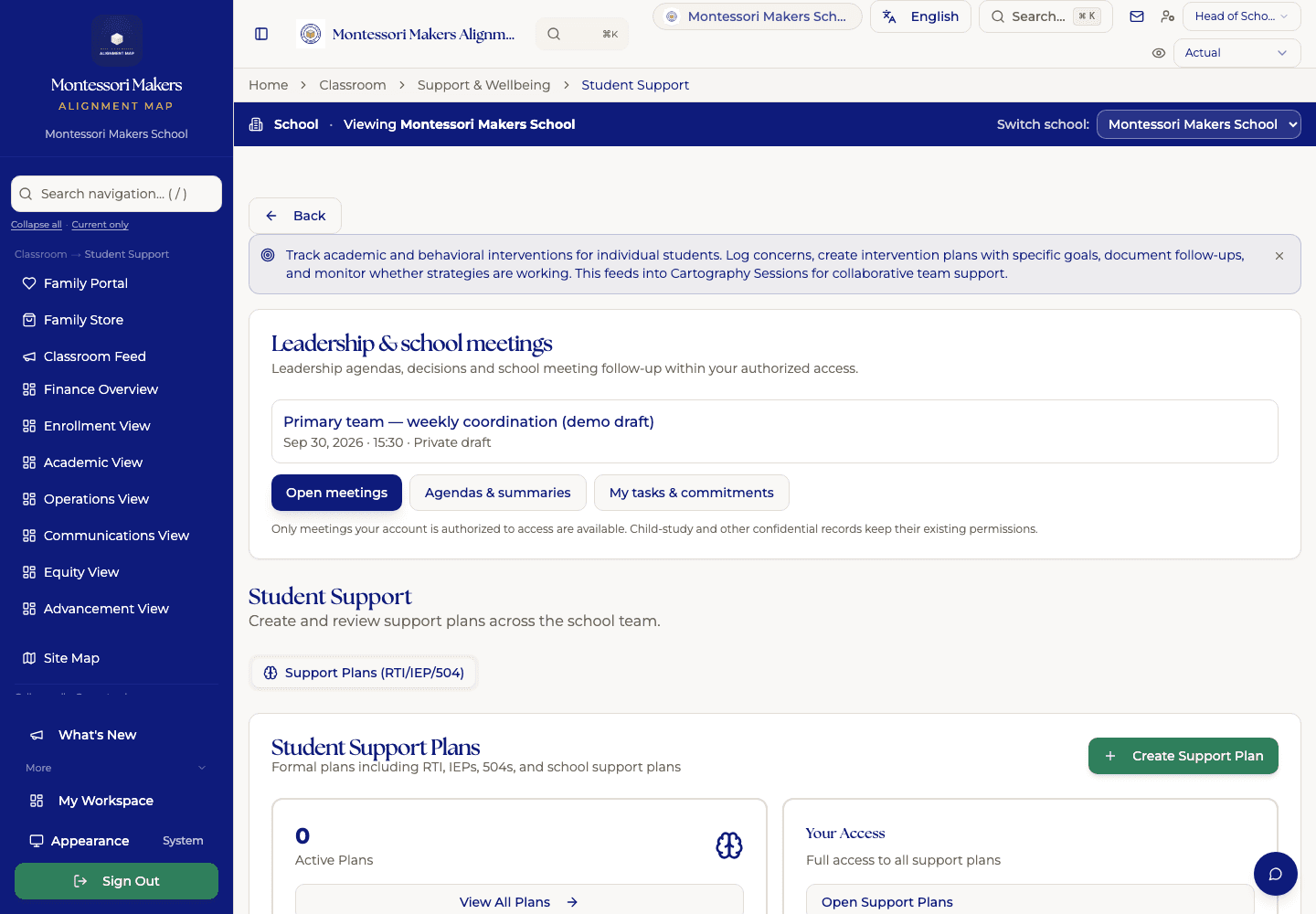Open the chat bubble button
The width and height of the screenshot is (1316, 914).
coord(1276,874)
